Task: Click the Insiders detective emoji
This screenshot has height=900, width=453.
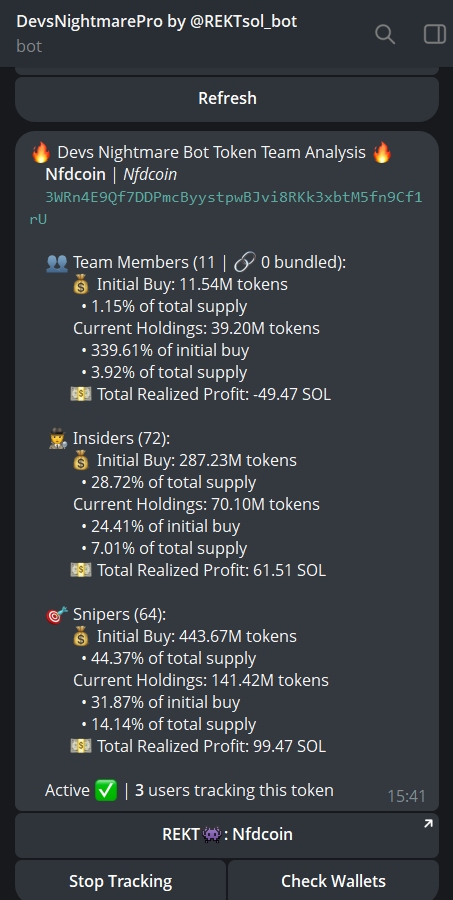Action: pyautogui.click(x=57, y=439)
